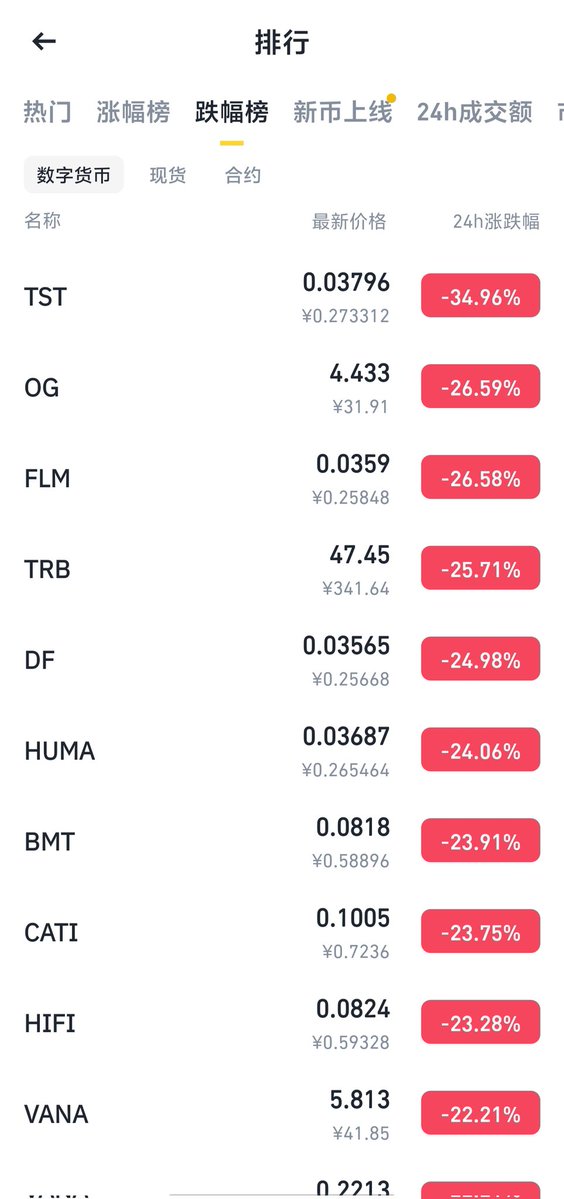The height and width of the screenshot is (1199, 564).
Task: Open the TST coin row
Action: pos(282,296)
